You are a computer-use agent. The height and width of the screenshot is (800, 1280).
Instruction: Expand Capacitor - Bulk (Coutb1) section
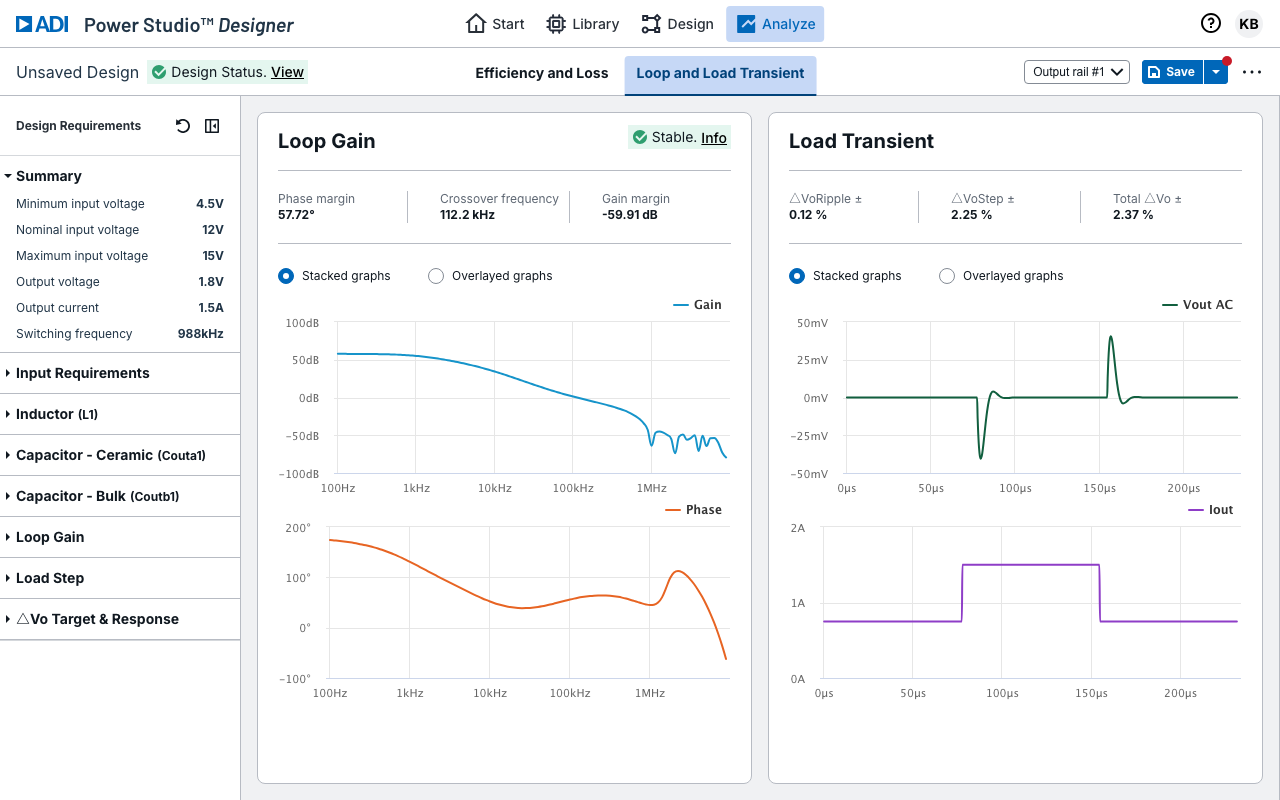(x=120, y=496)
